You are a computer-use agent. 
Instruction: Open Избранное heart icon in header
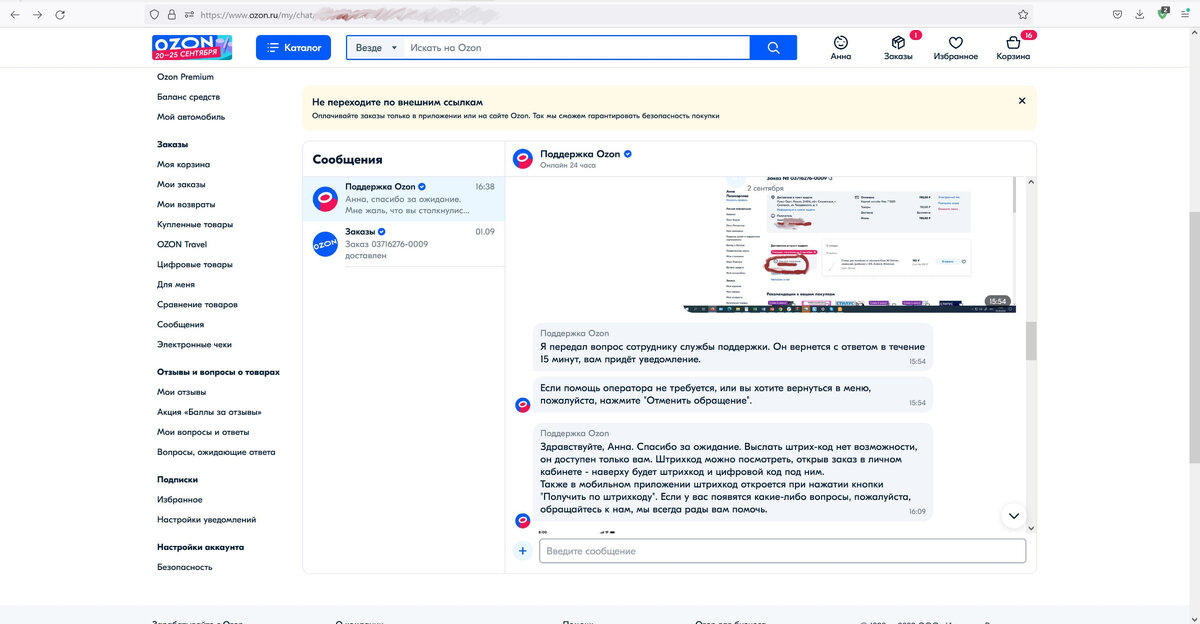955,48
